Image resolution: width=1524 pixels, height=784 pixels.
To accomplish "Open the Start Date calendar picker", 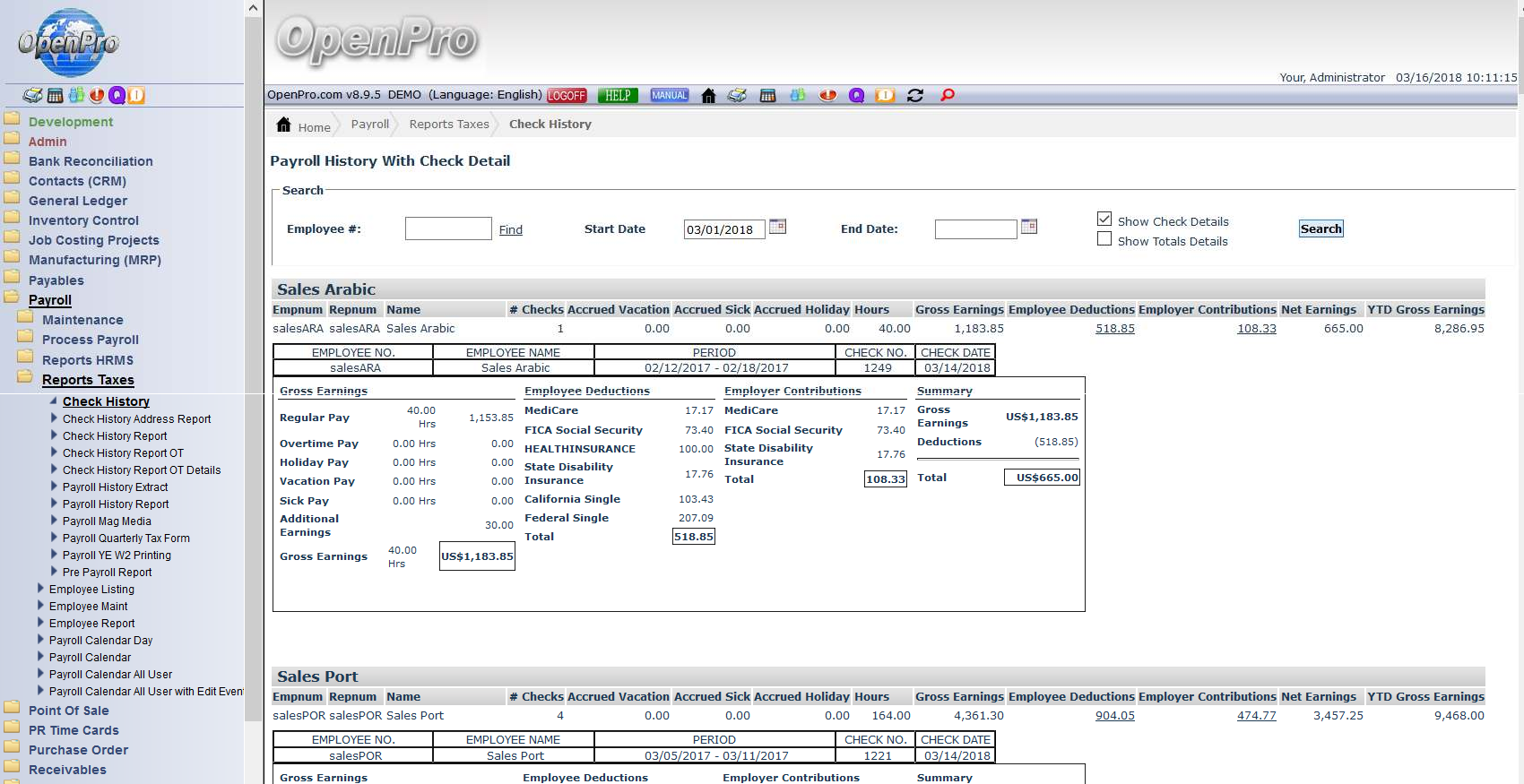I will [777, 227].
